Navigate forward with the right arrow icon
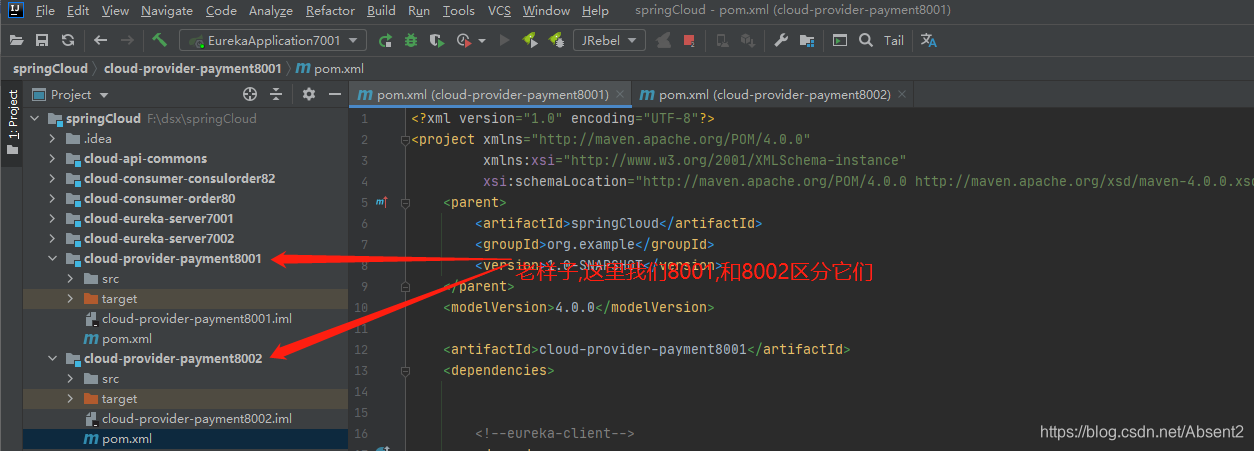This screenshot has width=1254, height=451. click(x=127, y=40)
